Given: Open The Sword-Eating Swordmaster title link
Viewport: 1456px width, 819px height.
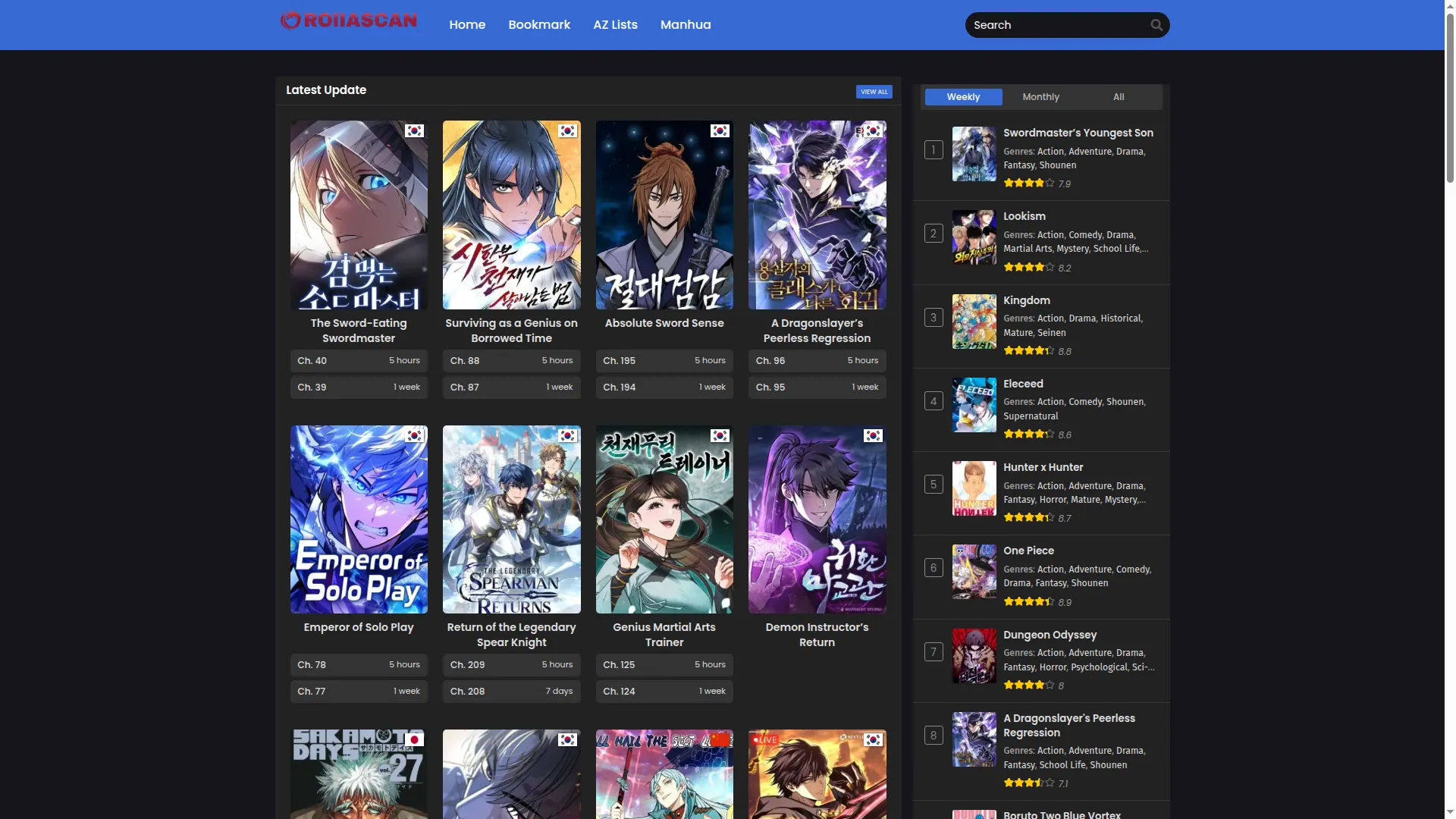Looking at the screenshot, I should pyautogui.click(x=359, y=331).
